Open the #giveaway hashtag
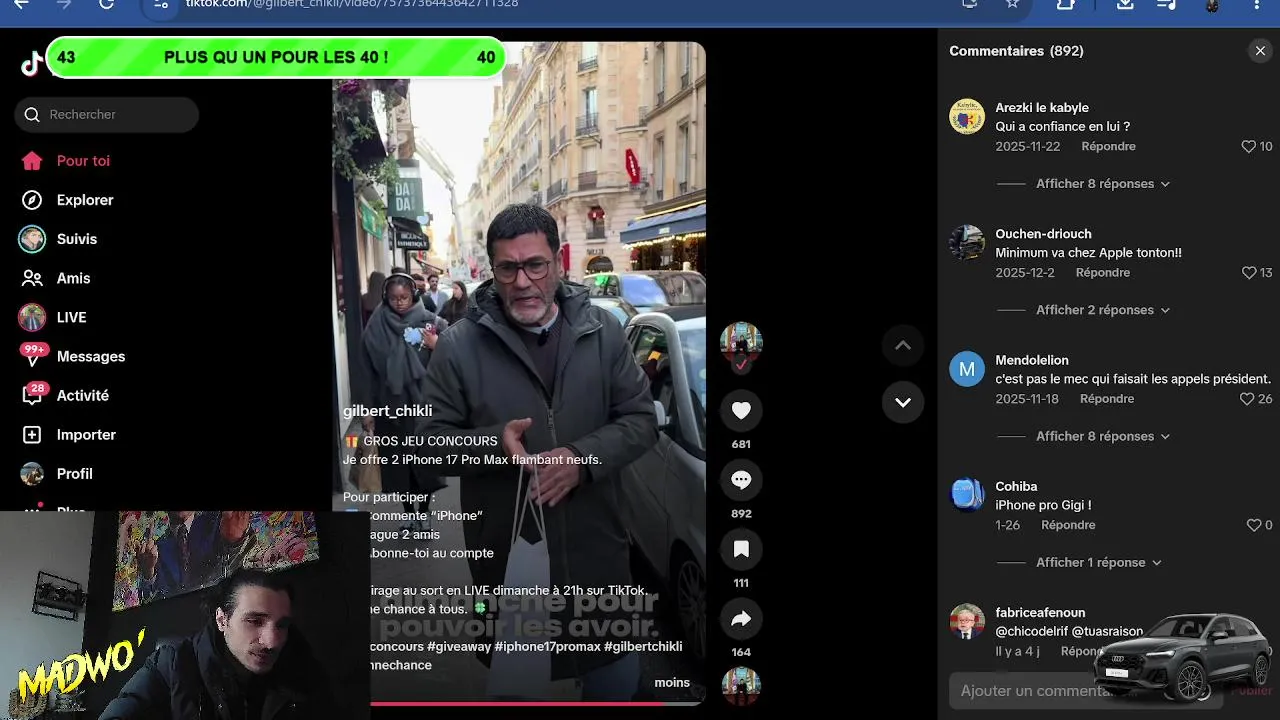Viewport: 1280px width, 720px height. point(458,646)
